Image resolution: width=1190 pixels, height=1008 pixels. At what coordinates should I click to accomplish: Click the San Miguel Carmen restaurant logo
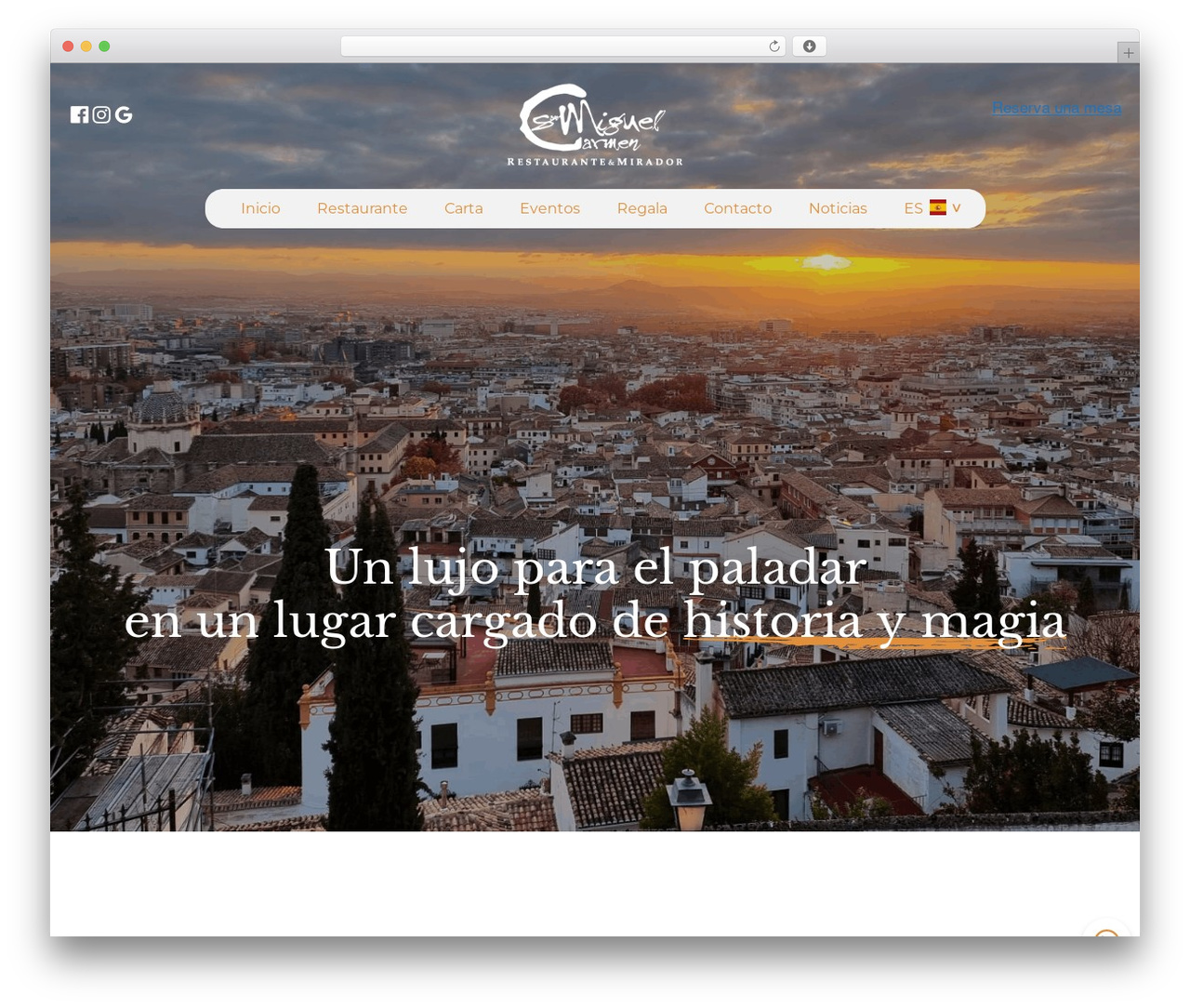[595, 126]
